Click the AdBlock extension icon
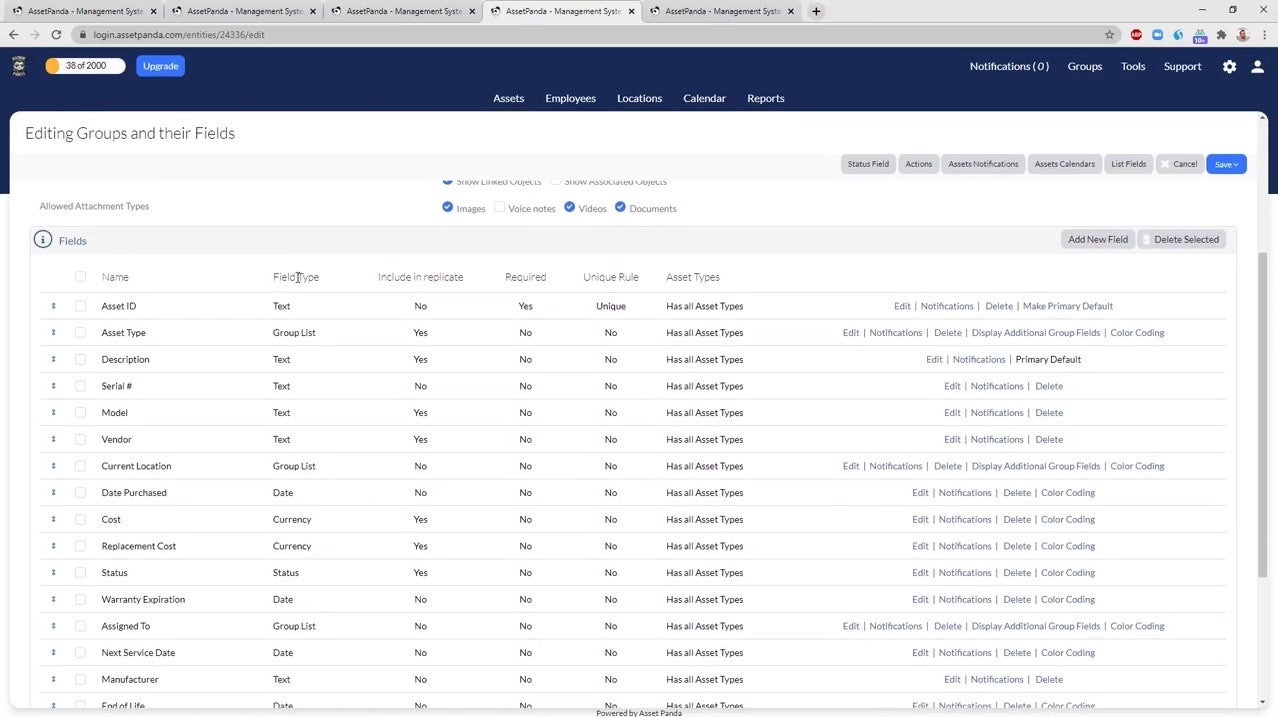1278x717 pixels. click(1136, 34)
